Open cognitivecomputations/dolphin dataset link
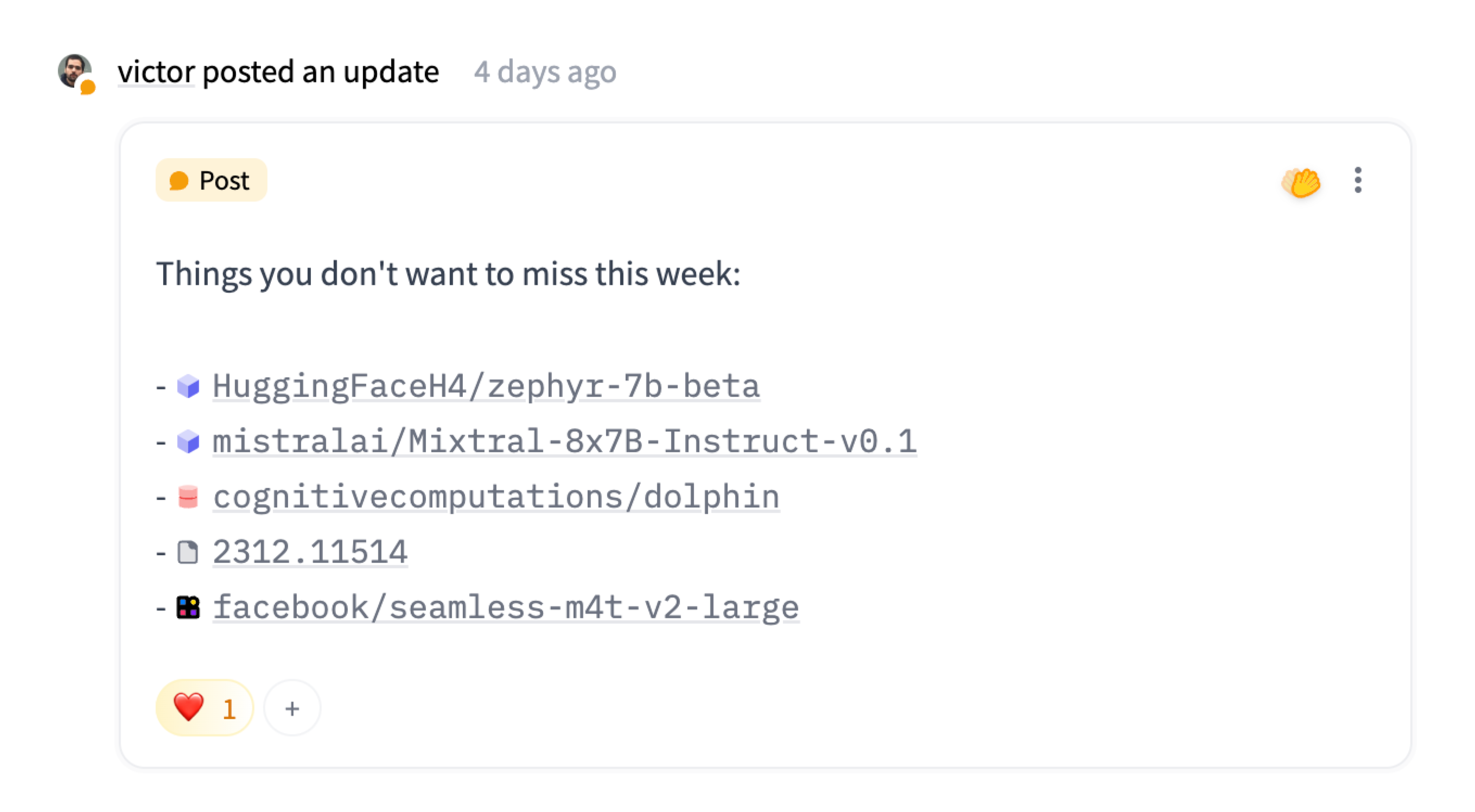The image size is (1475, 812). (x=496, y=497)
